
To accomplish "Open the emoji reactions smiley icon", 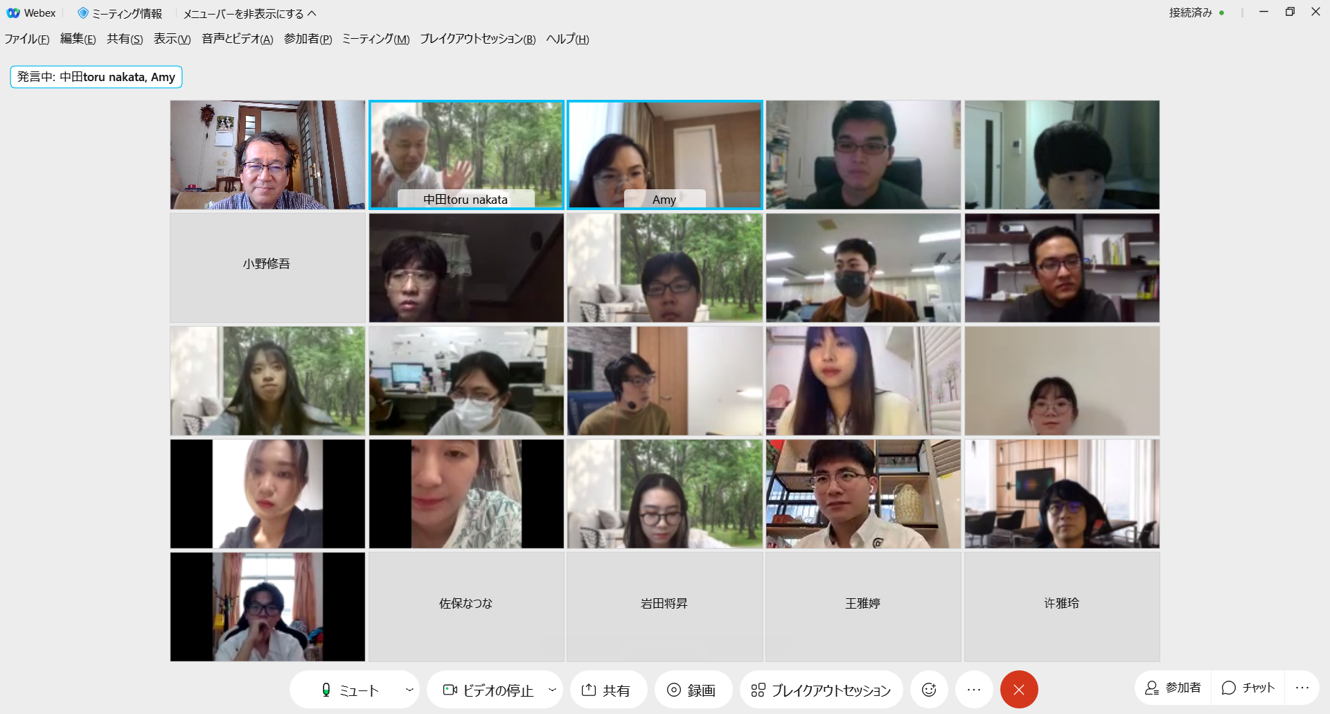I will pos(929,690).
